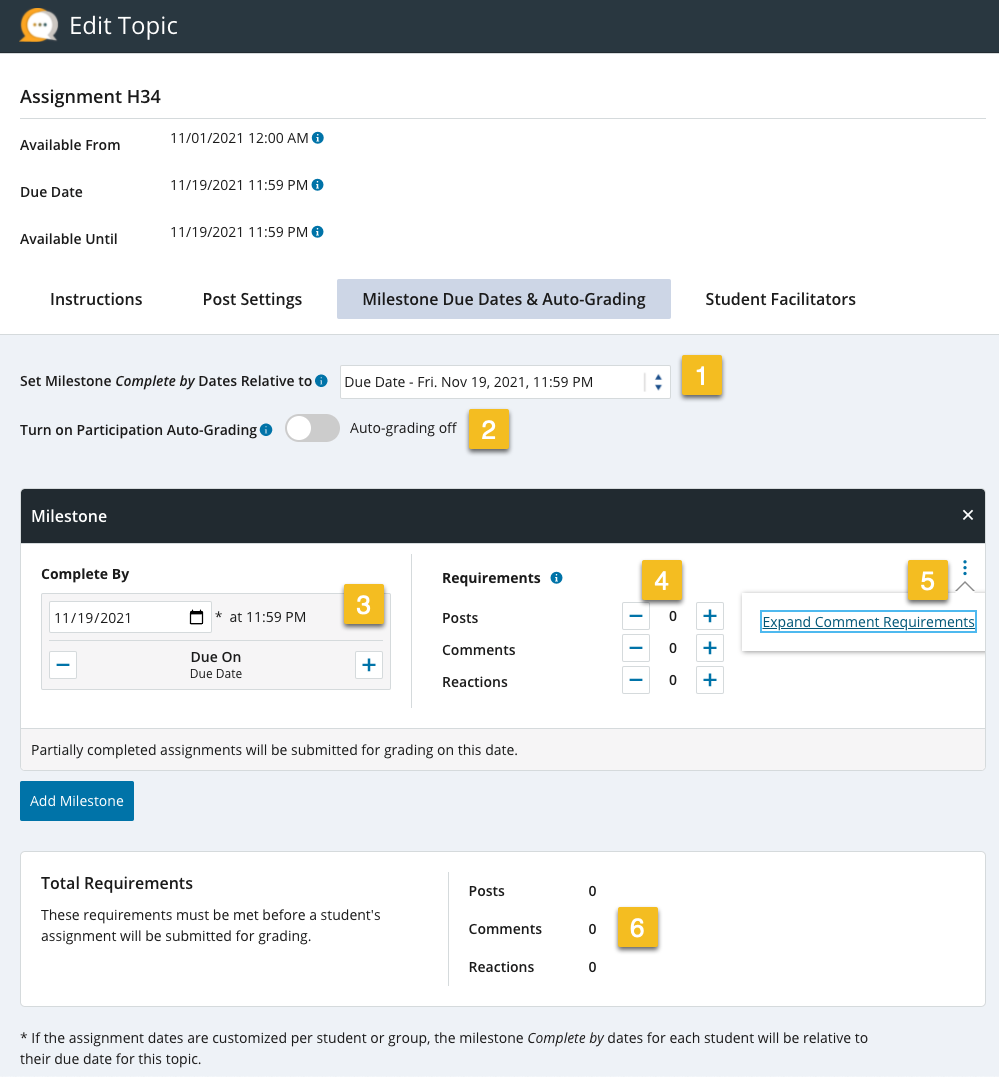Close the Milestone panel with X
Screen dimensions: 999x1077
967,515
